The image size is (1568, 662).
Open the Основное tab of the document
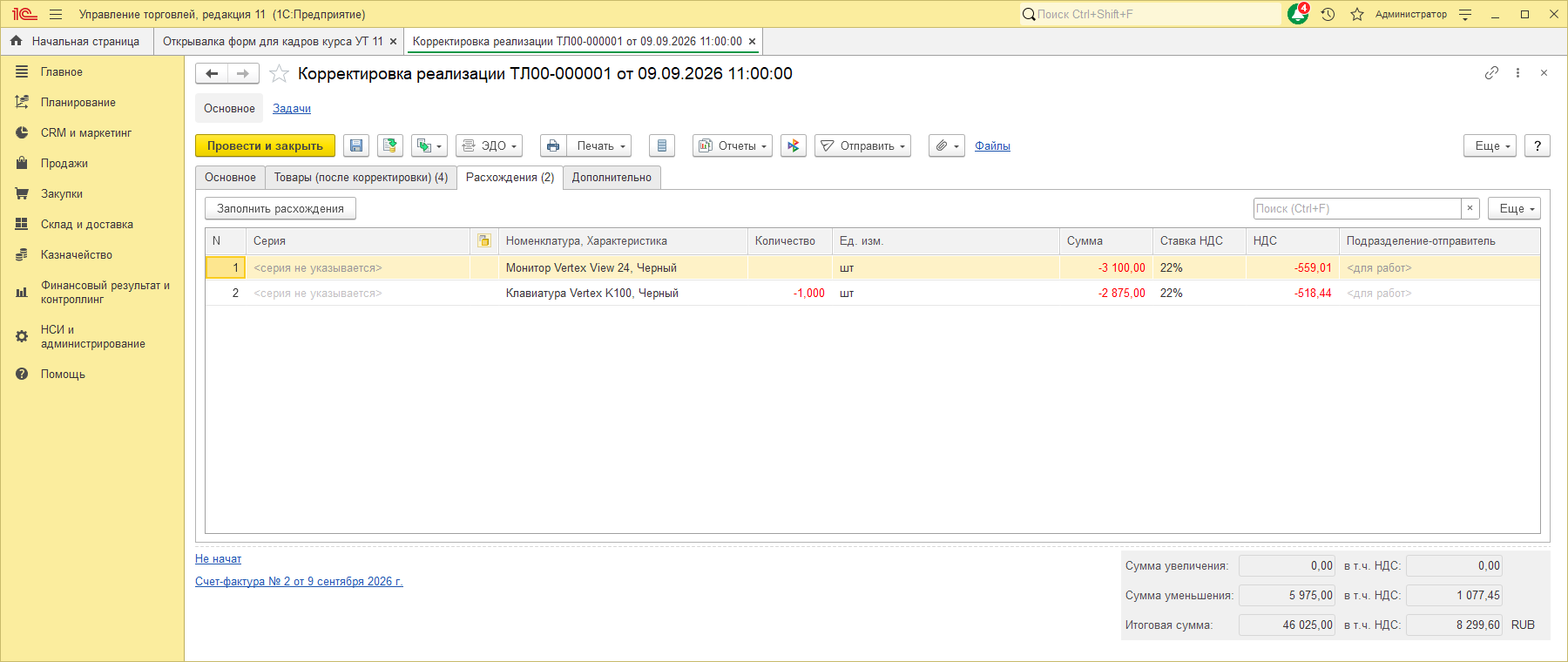click(x=230, y=177)
